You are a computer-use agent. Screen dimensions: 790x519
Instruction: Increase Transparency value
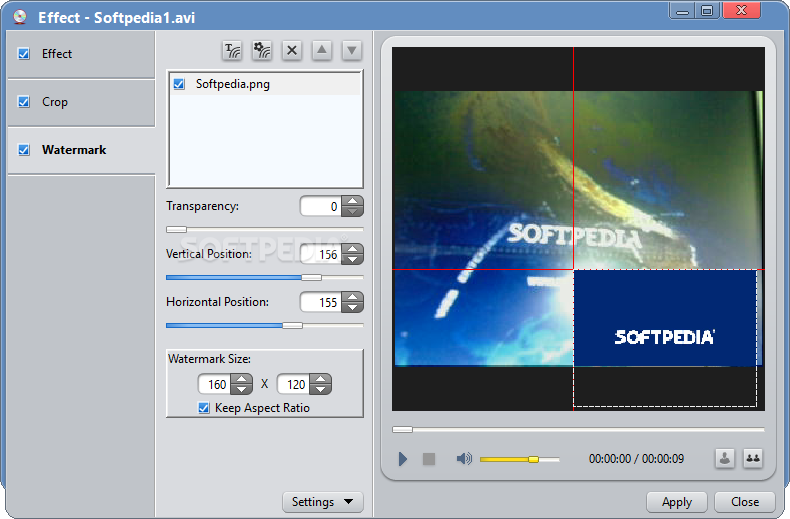pos(353,201)
